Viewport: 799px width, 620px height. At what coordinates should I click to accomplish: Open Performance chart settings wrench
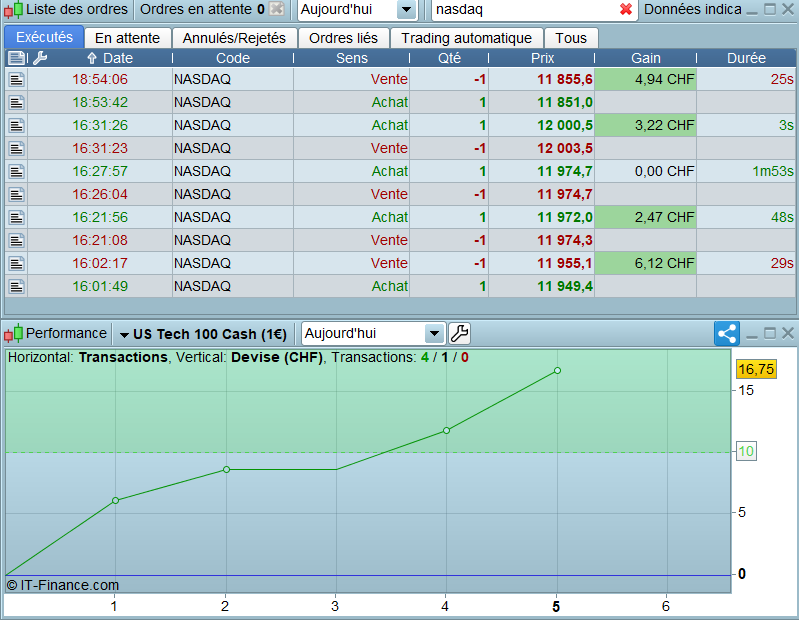pos(459,334)
